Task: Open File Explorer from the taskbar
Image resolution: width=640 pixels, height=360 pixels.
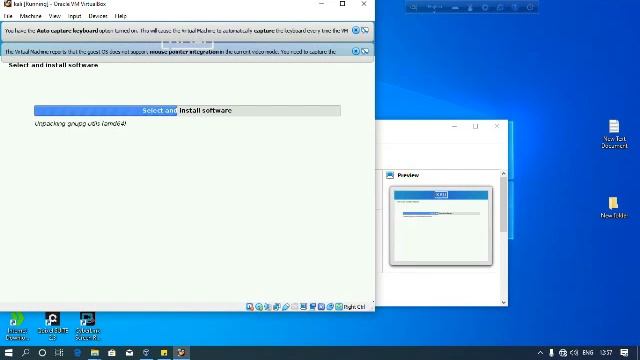Action: pyautogui.click(x=95, y=353)
